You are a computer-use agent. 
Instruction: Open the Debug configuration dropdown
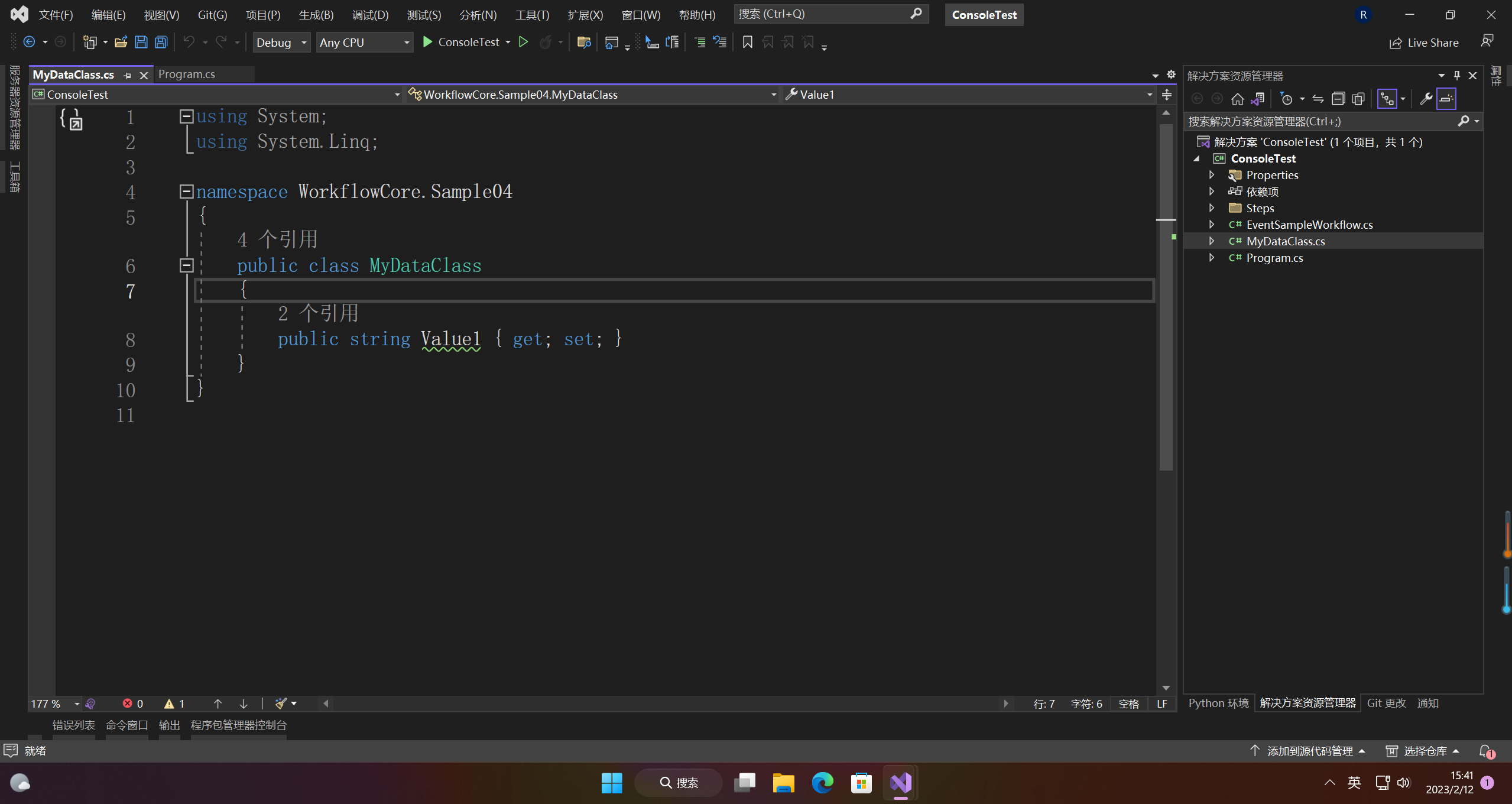(283, 42)
